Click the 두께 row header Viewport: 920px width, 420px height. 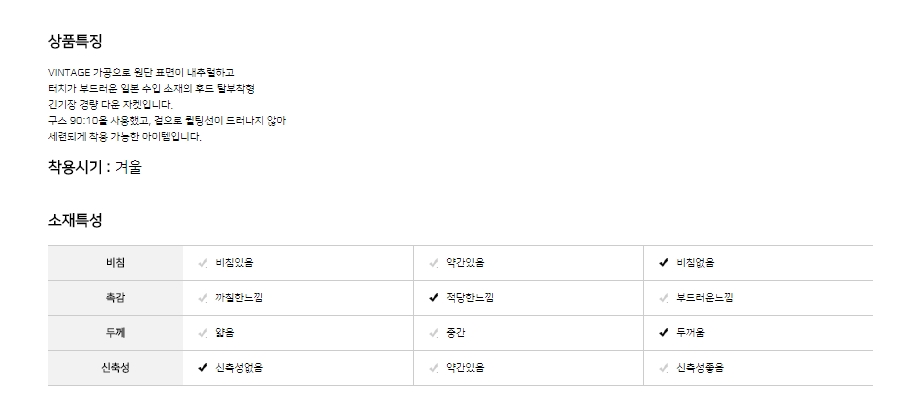point(115,333)
